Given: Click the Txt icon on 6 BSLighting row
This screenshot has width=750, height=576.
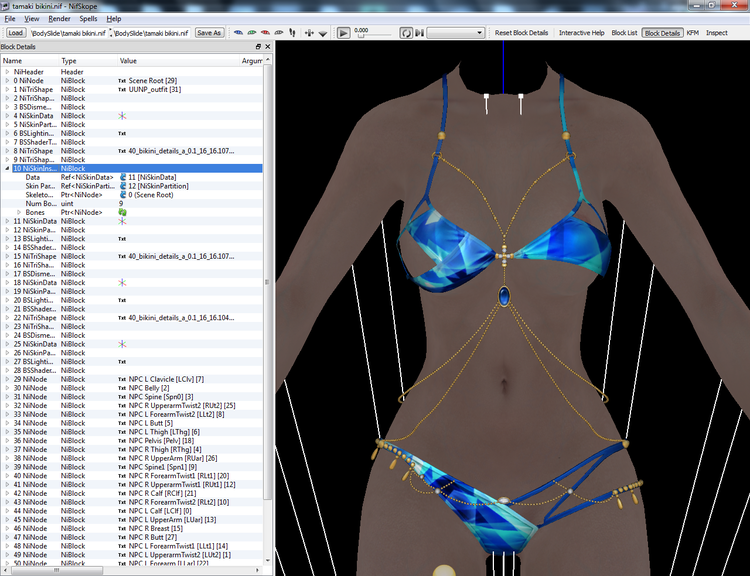Looking at the screenshot, I should [x=122, y=133].
